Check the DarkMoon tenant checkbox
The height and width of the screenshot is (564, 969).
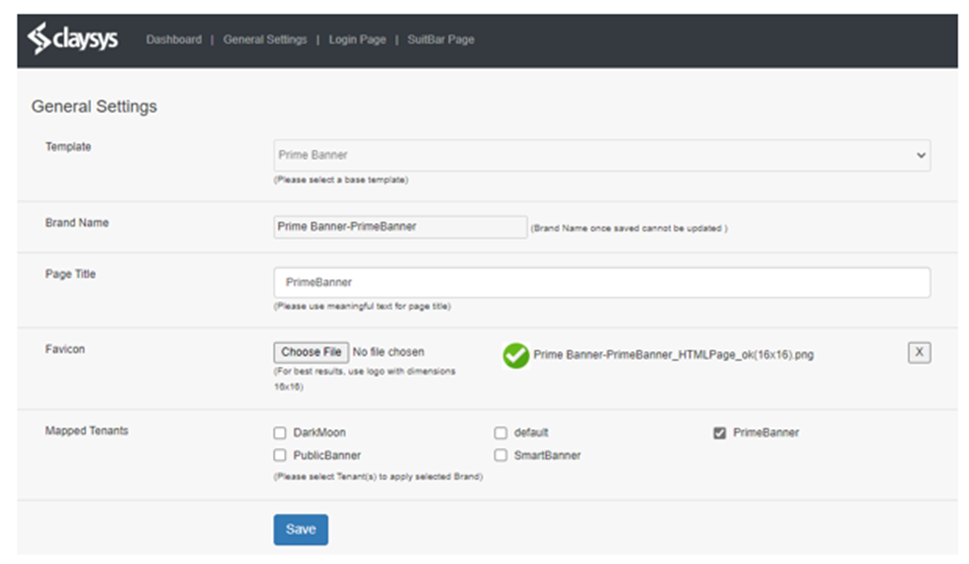click(x=280, y=432)
